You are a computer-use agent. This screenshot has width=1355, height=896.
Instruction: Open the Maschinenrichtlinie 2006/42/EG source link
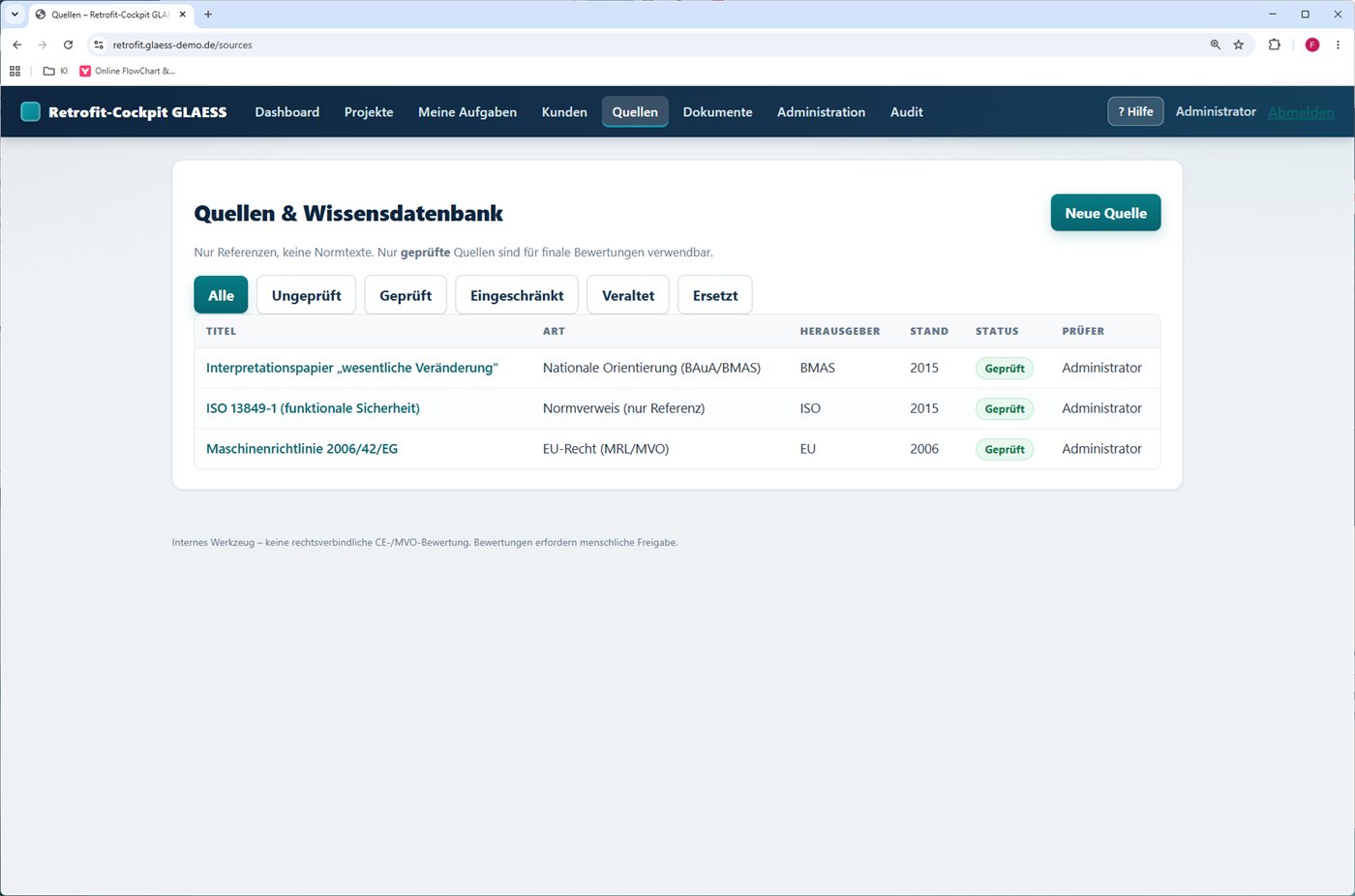pos(302,449)
